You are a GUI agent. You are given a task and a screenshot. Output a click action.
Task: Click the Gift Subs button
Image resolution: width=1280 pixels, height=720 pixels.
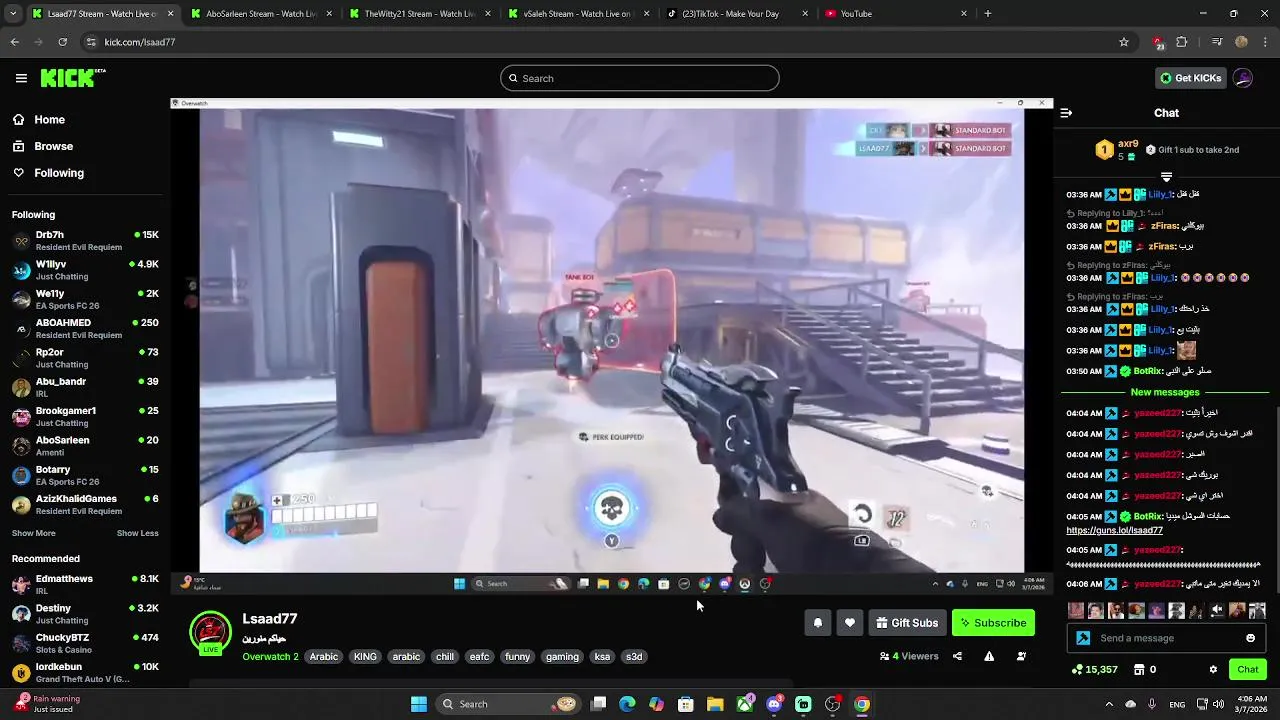click(x=907, y=623)
